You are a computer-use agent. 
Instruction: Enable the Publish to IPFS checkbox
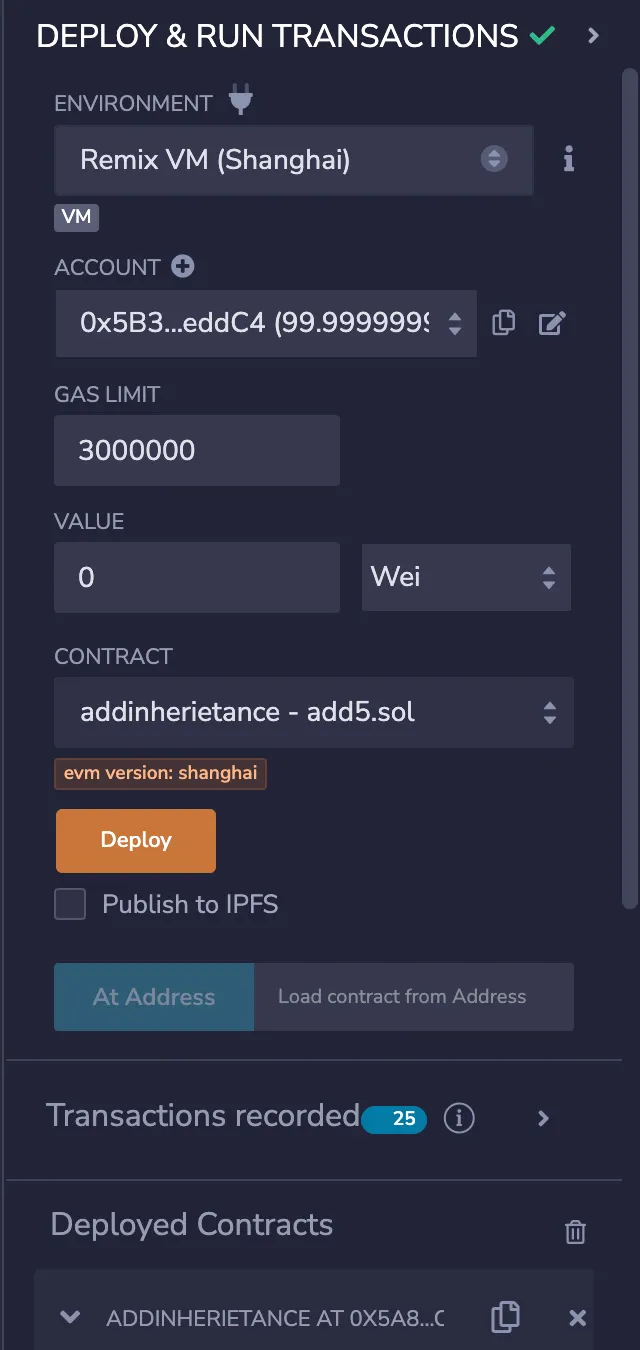[70, 905]
